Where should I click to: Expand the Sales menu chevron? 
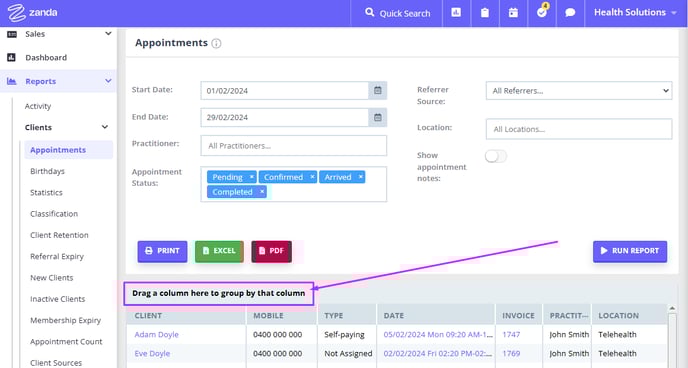tap(108, 34)
